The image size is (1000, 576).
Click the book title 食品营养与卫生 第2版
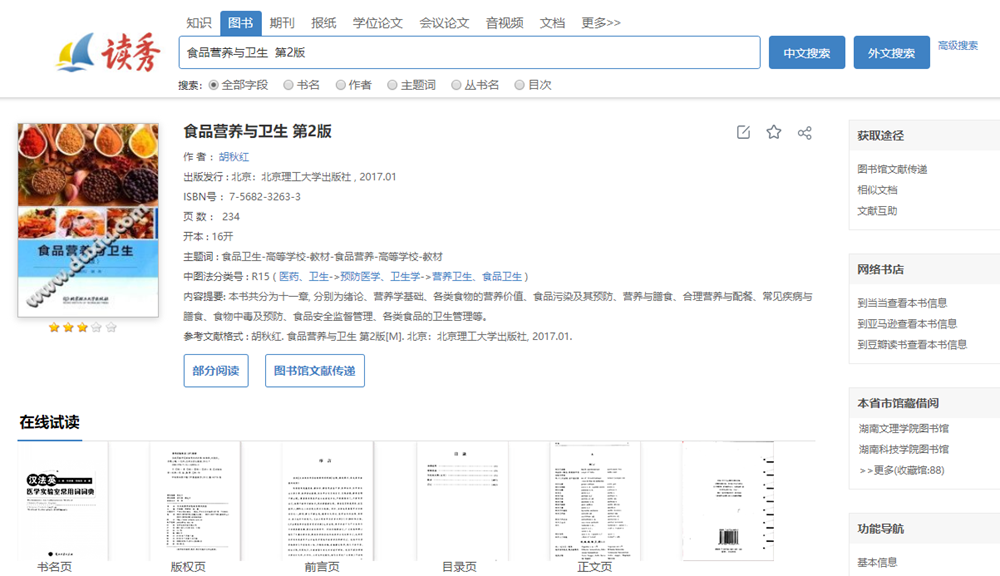[x=258, y=131]
